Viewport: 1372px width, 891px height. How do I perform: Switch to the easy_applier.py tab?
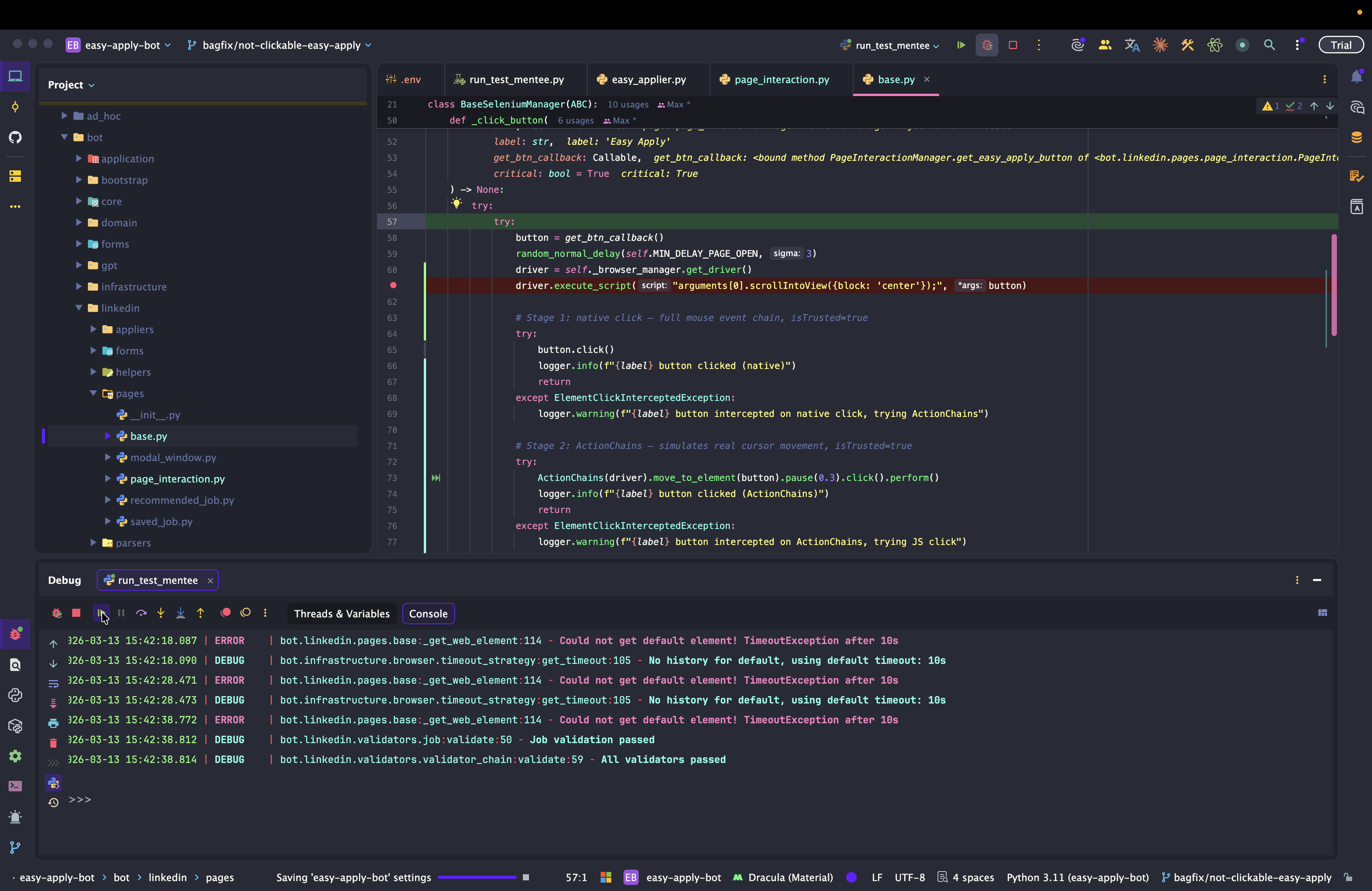648,80
